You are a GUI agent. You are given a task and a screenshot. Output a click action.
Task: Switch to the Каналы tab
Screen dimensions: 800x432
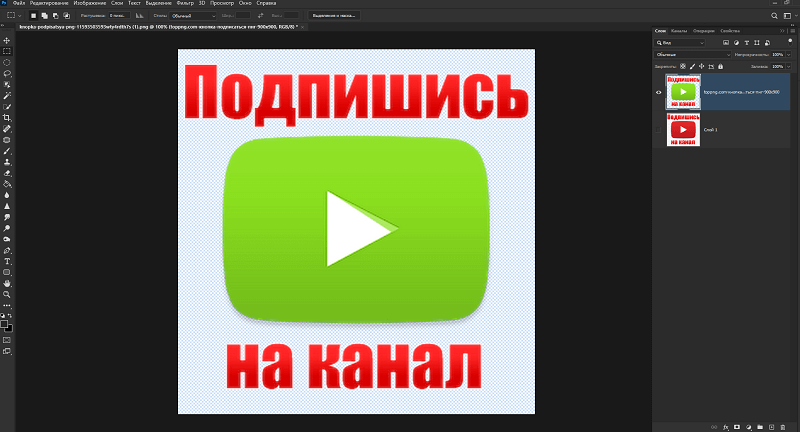(679, 31)
